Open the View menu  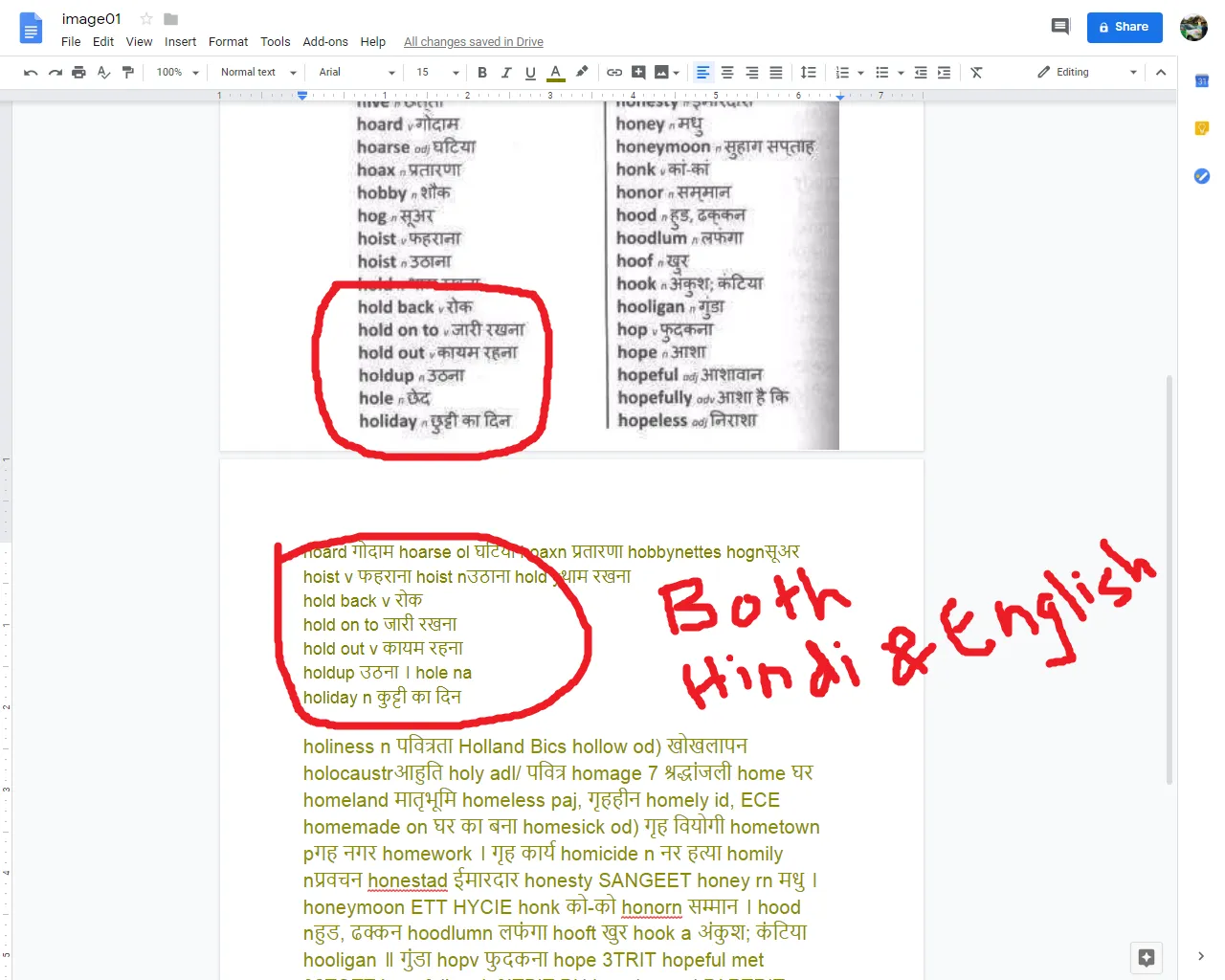coord(140,42)
